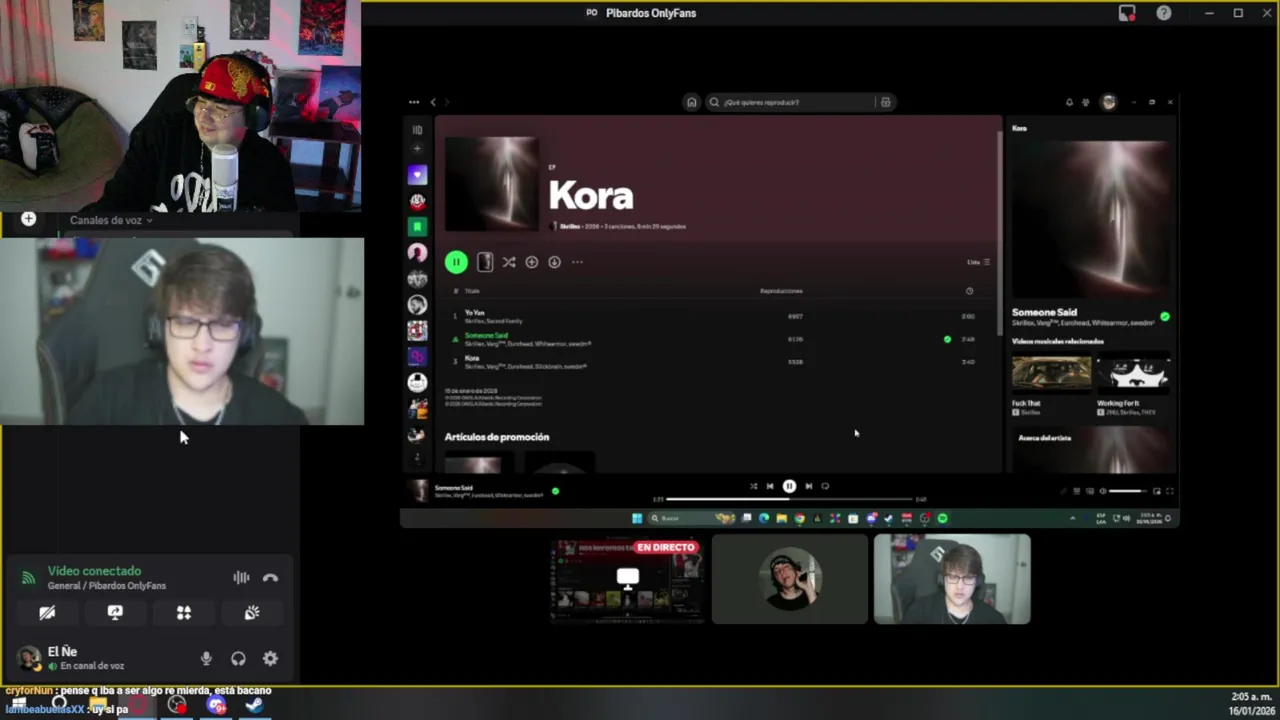Viewport: 1280px width, 720px height.
Task: Open Discord inbox icon in title bar
Action: tap(1127, 13)
